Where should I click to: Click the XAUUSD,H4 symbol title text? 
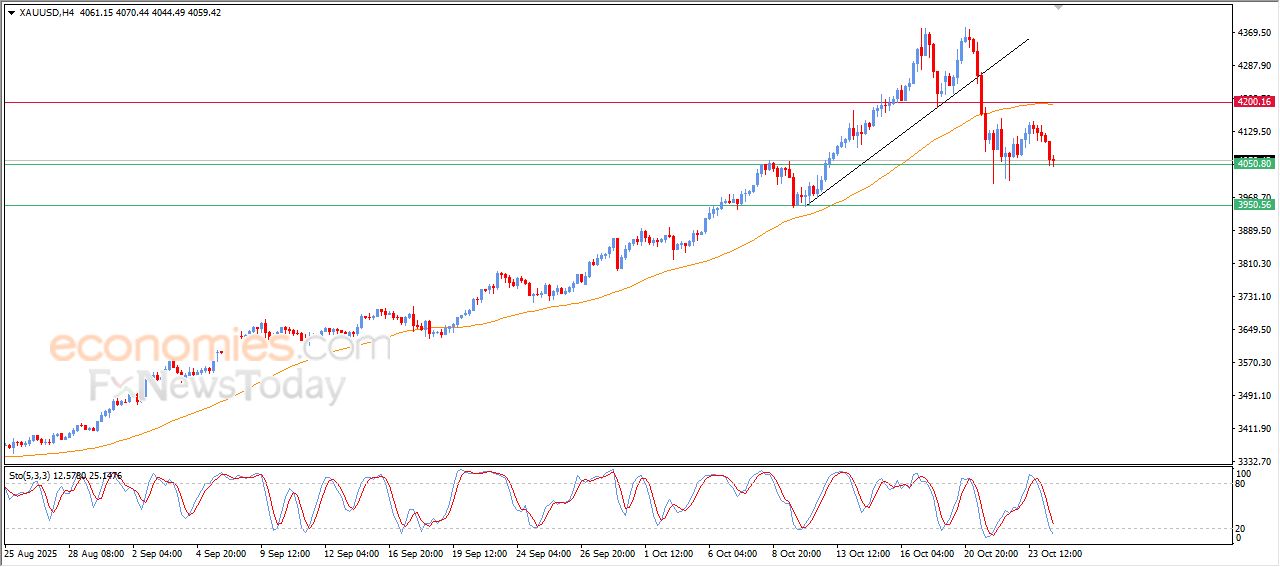(x=48, y=13)
